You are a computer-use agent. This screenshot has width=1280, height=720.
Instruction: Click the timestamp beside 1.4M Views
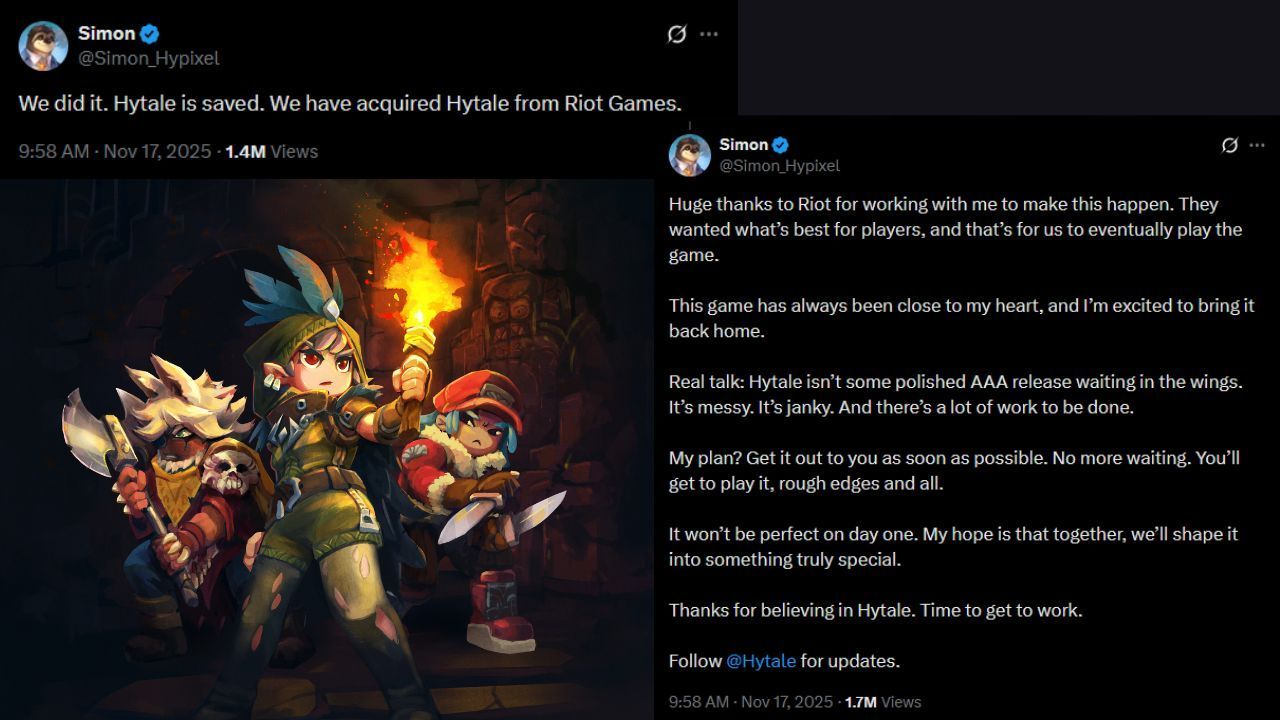[x=115, y=152]
